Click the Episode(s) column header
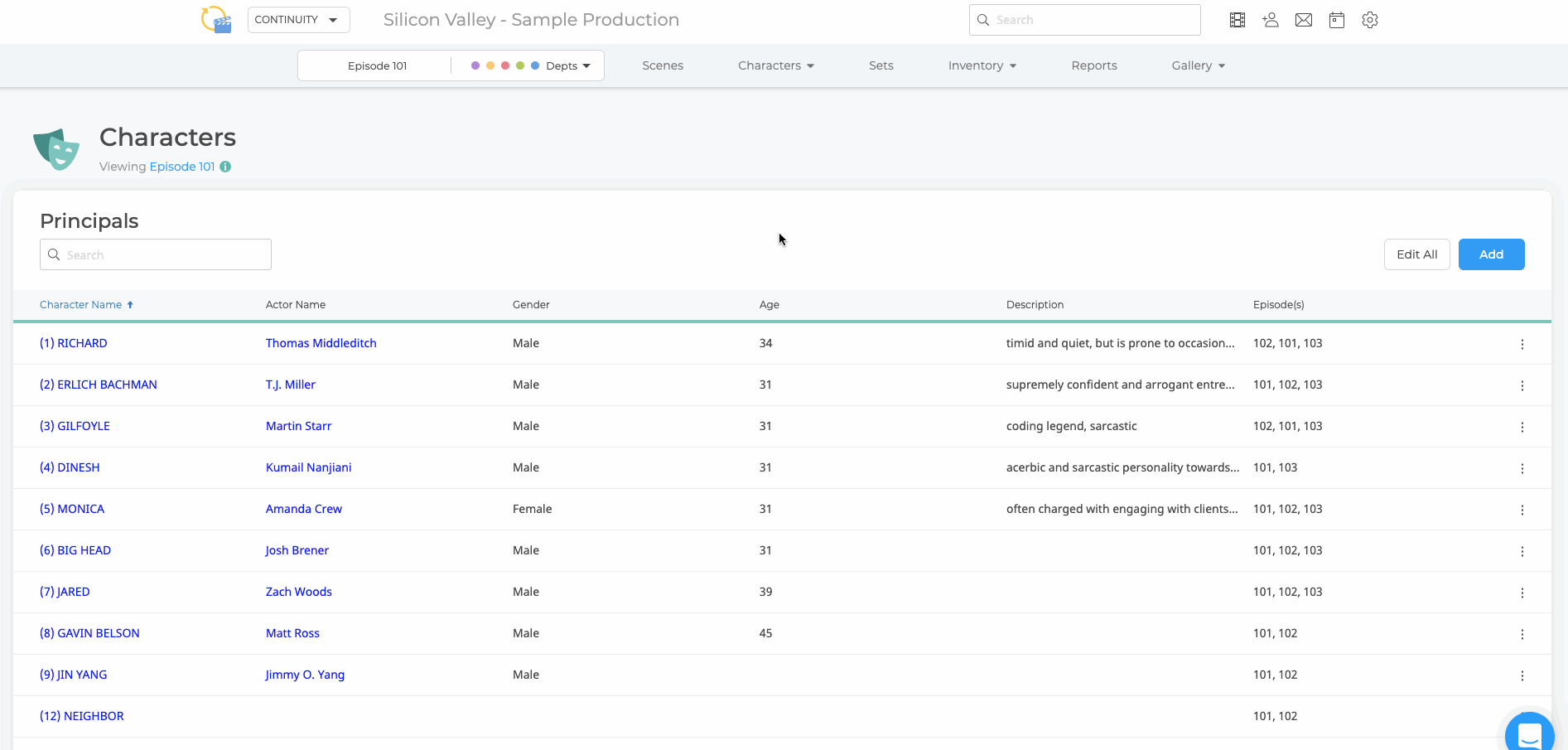This screenshot has width=1568, height=750. click(x=1279, y=305)
